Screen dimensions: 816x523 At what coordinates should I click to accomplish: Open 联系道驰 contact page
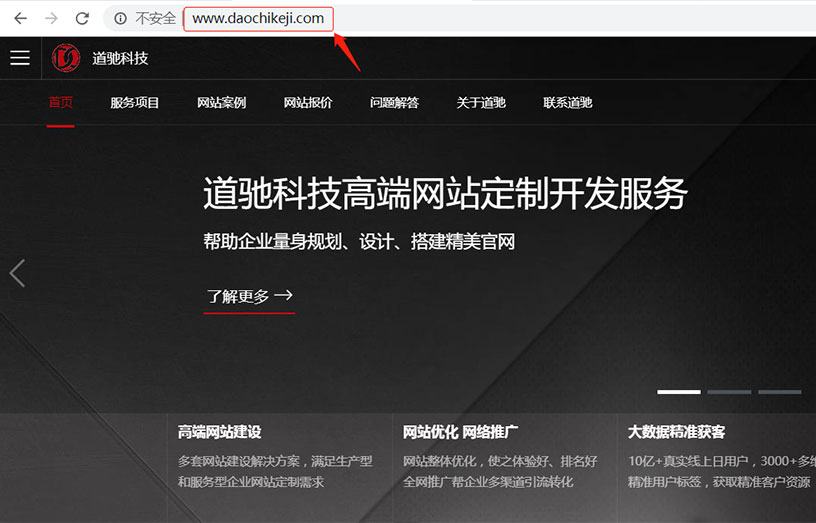pos(568,103)
